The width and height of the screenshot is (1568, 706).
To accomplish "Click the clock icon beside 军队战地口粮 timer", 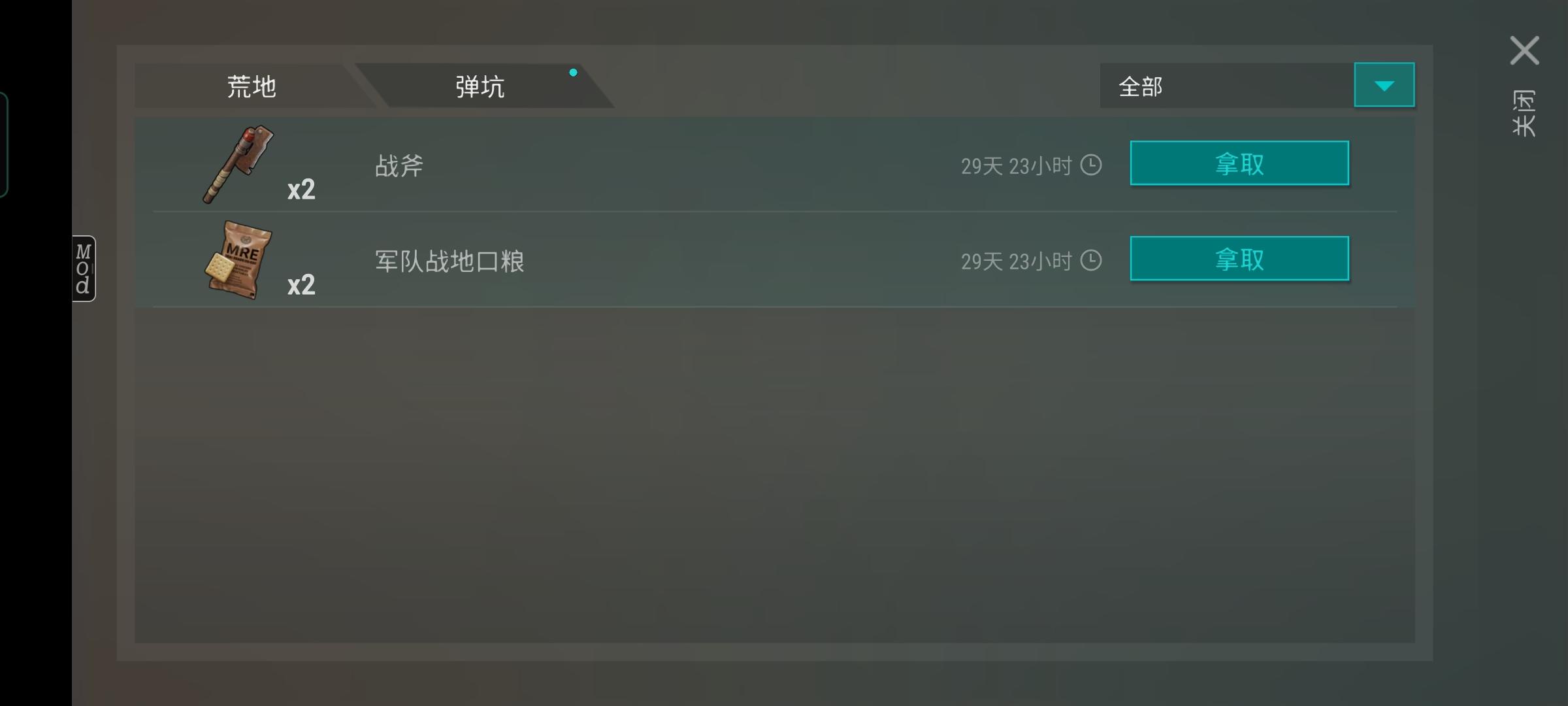I will (1090, 260).
